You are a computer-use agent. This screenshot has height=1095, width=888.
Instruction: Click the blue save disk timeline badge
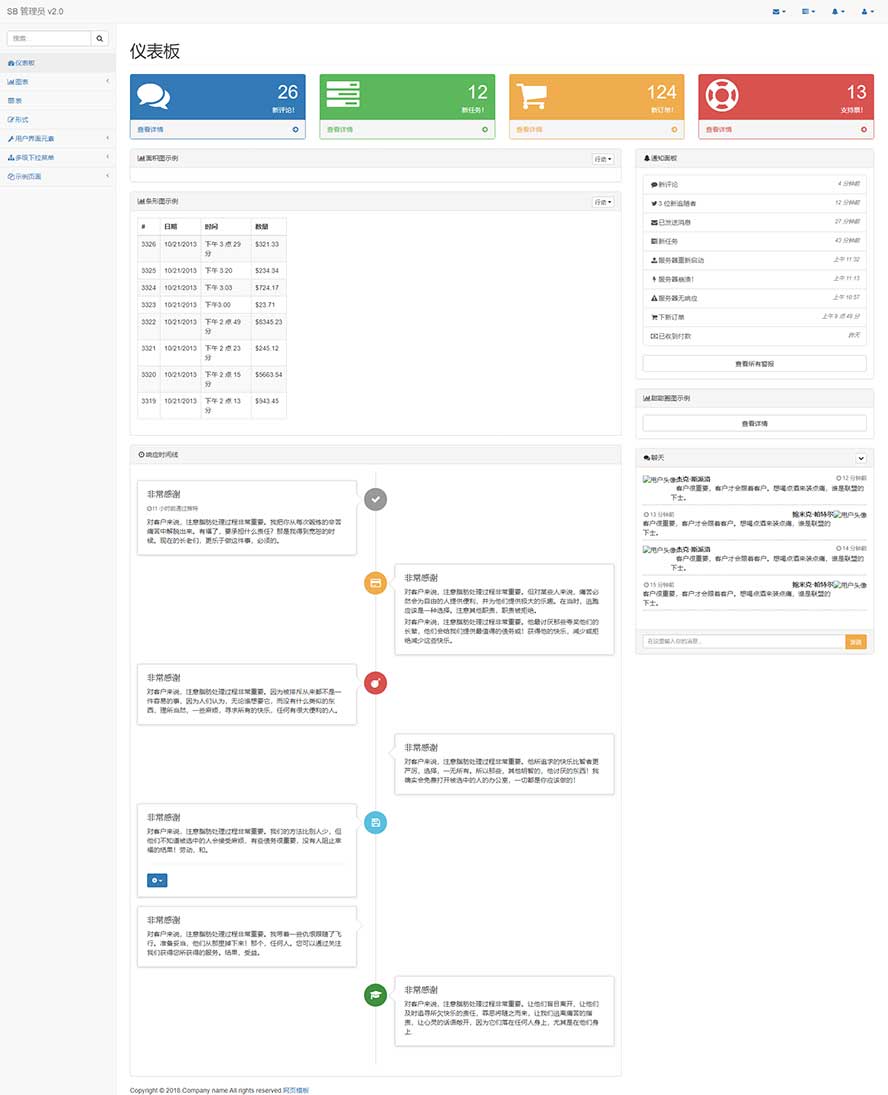(x=375, y=822)
